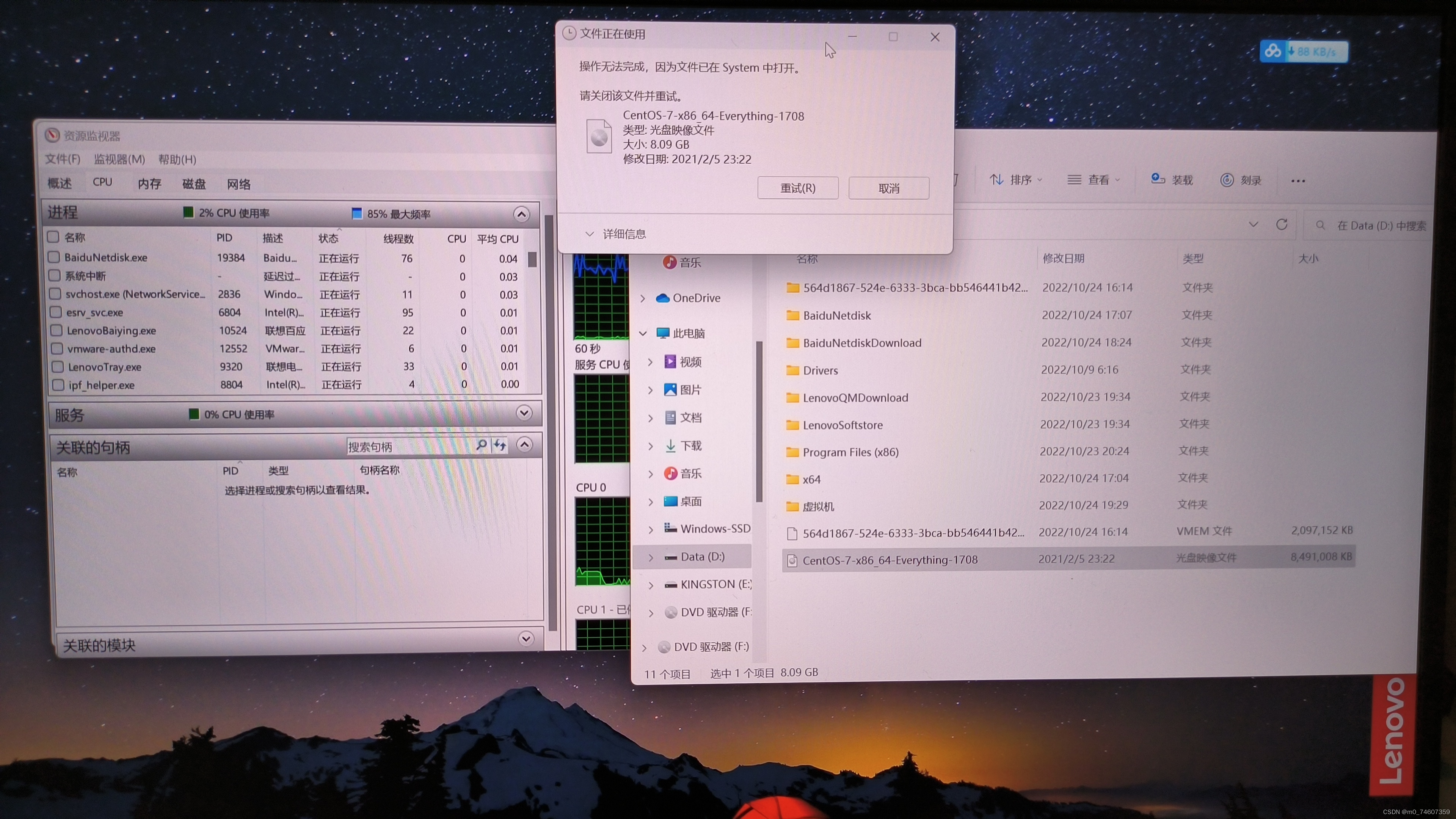
Task: Open OneDrive in the navigation pane
Action: point(696,298)
